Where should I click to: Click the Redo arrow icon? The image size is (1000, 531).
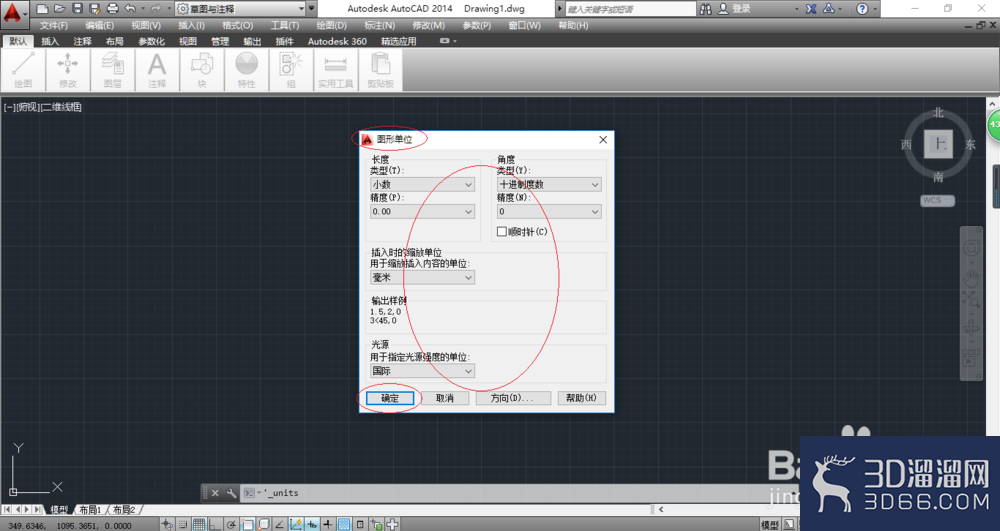click(156, 9)
